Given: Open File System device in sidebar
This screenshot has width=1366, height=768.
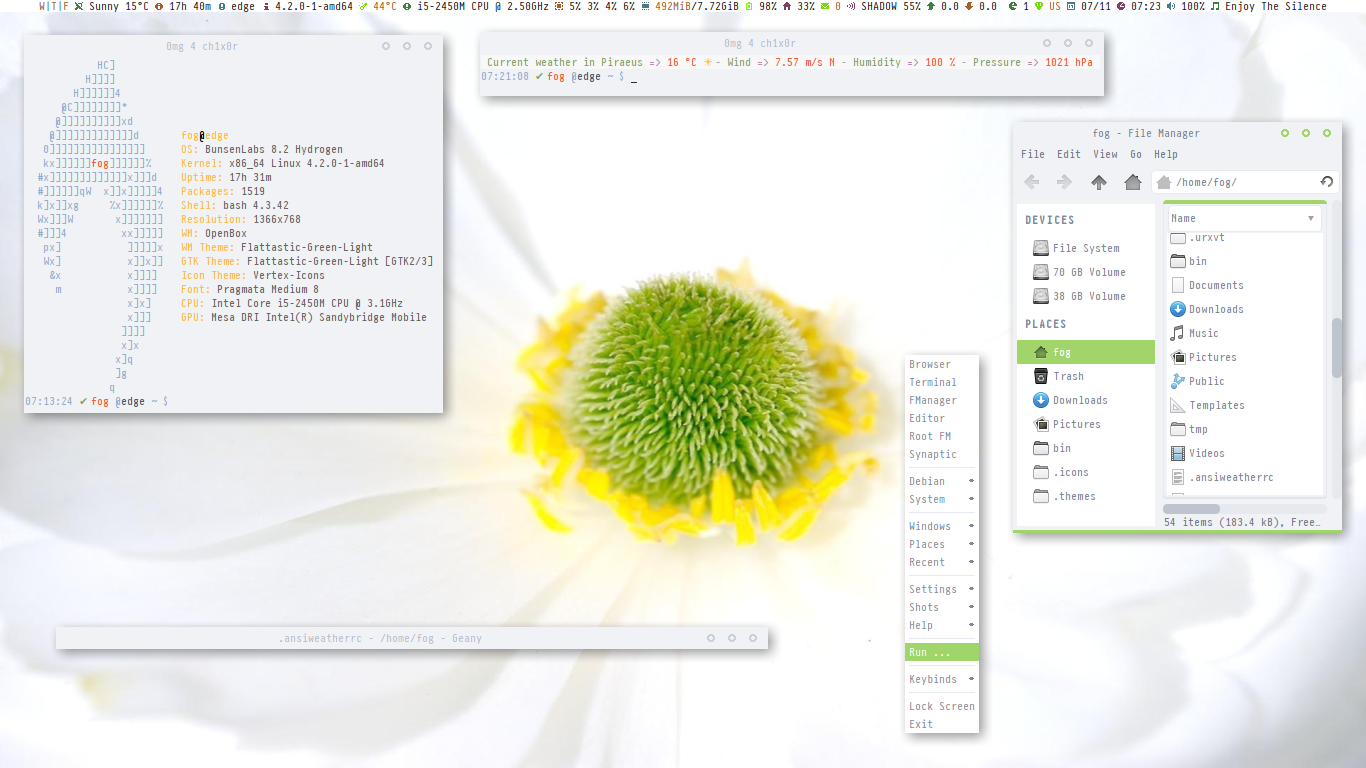Looking at the screenshot, I should pos(1086,248).
